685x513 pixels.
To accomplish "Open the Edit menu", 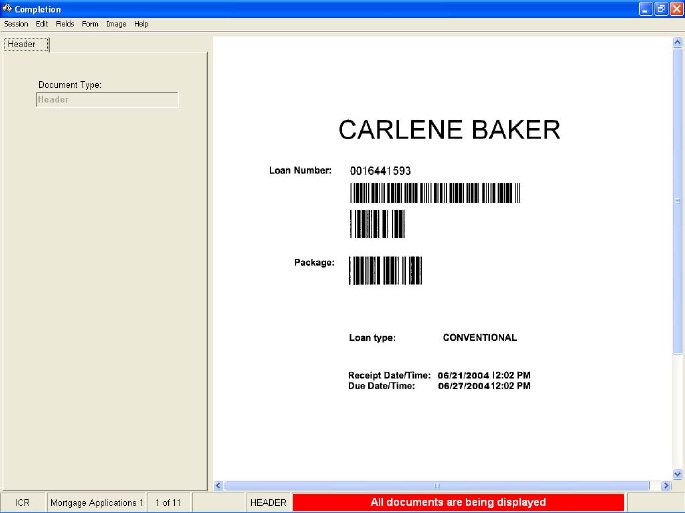I will [41, 24].
